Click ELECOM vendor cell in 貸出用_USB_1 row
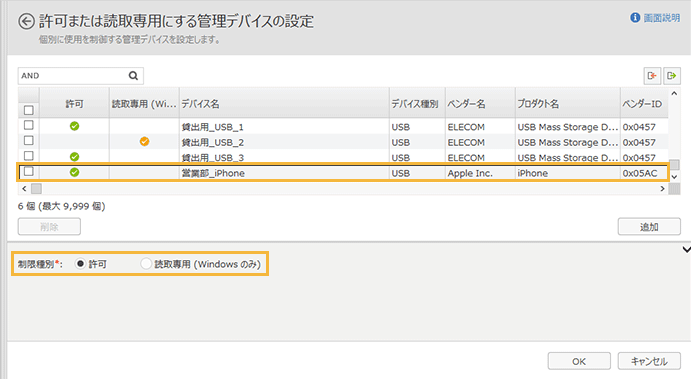Viewport: 691px width, 379px height. [480, 127]
